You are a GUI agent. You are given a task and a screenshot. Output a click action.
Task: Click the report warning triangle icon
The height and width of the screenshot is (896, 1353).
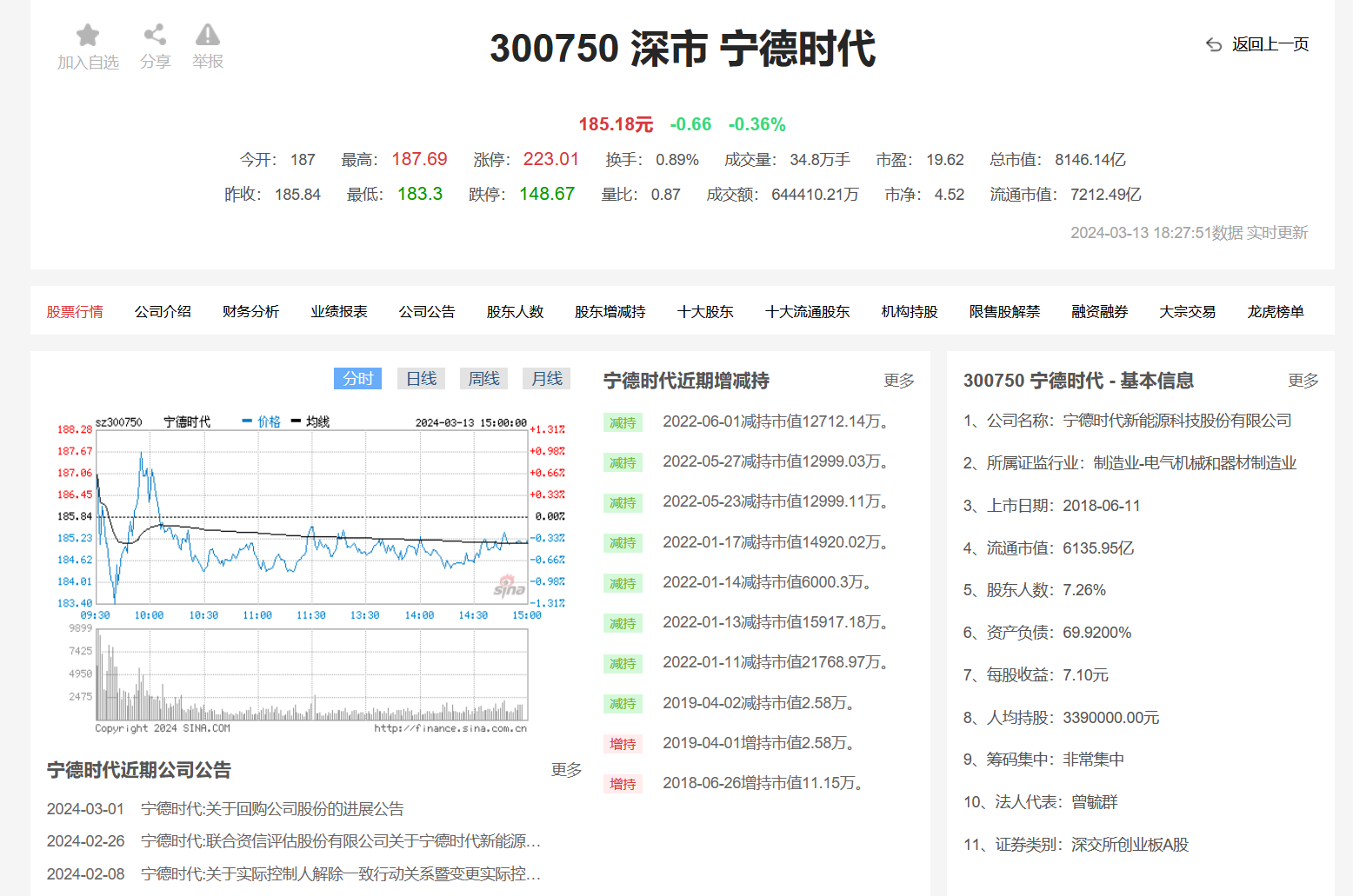pyautogui.click(x=208, y=35)
